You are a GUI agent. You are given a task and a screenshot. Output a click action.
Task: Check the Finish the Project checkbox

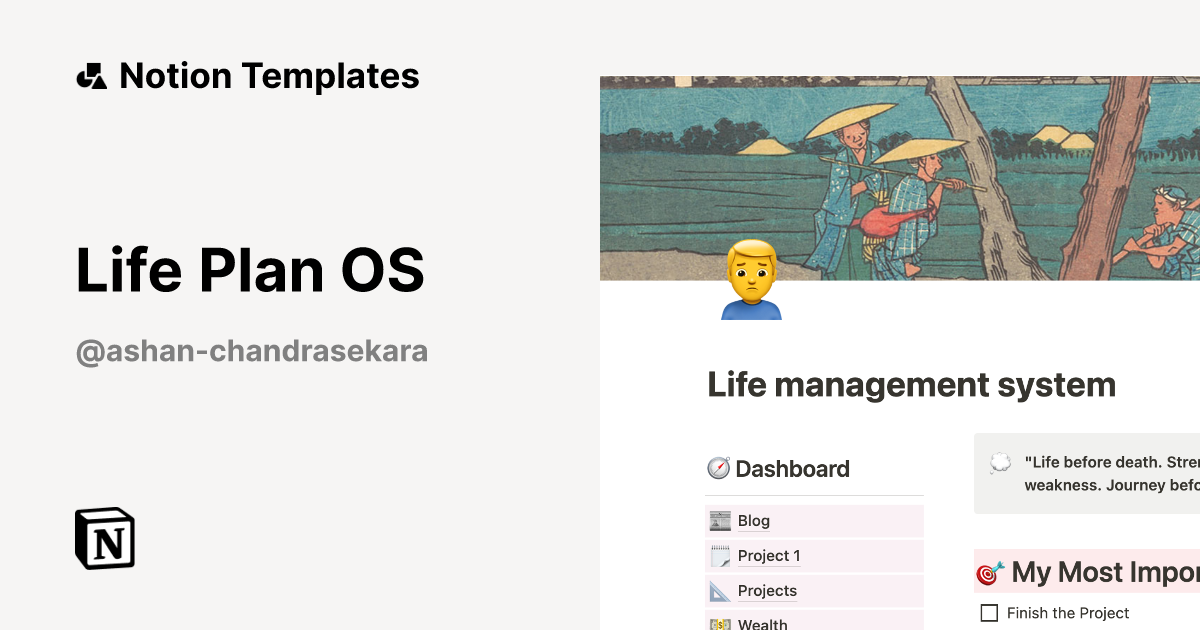coord(988,612)
